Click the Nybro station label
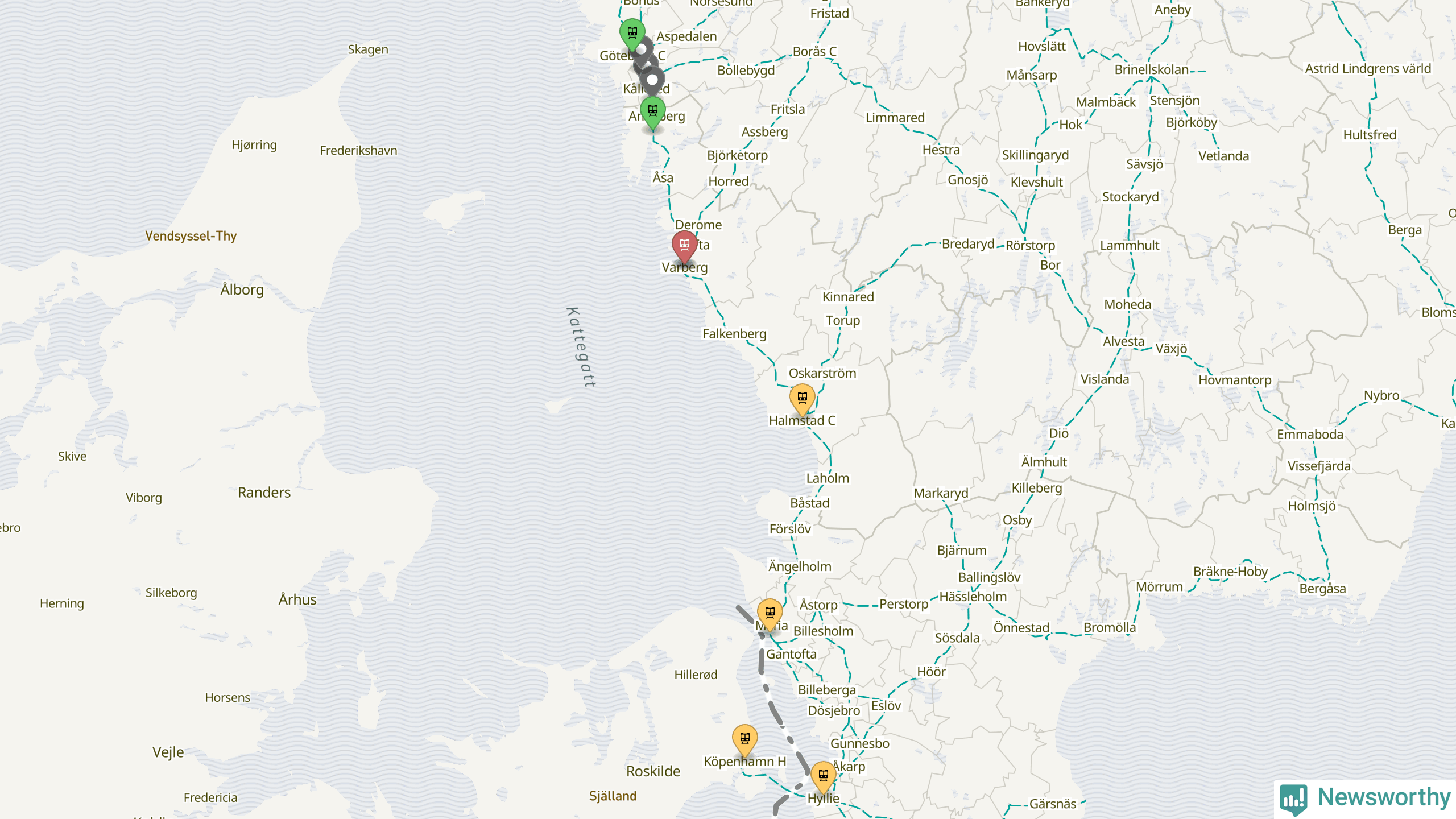1456x819 pixels. (1381, 395)
